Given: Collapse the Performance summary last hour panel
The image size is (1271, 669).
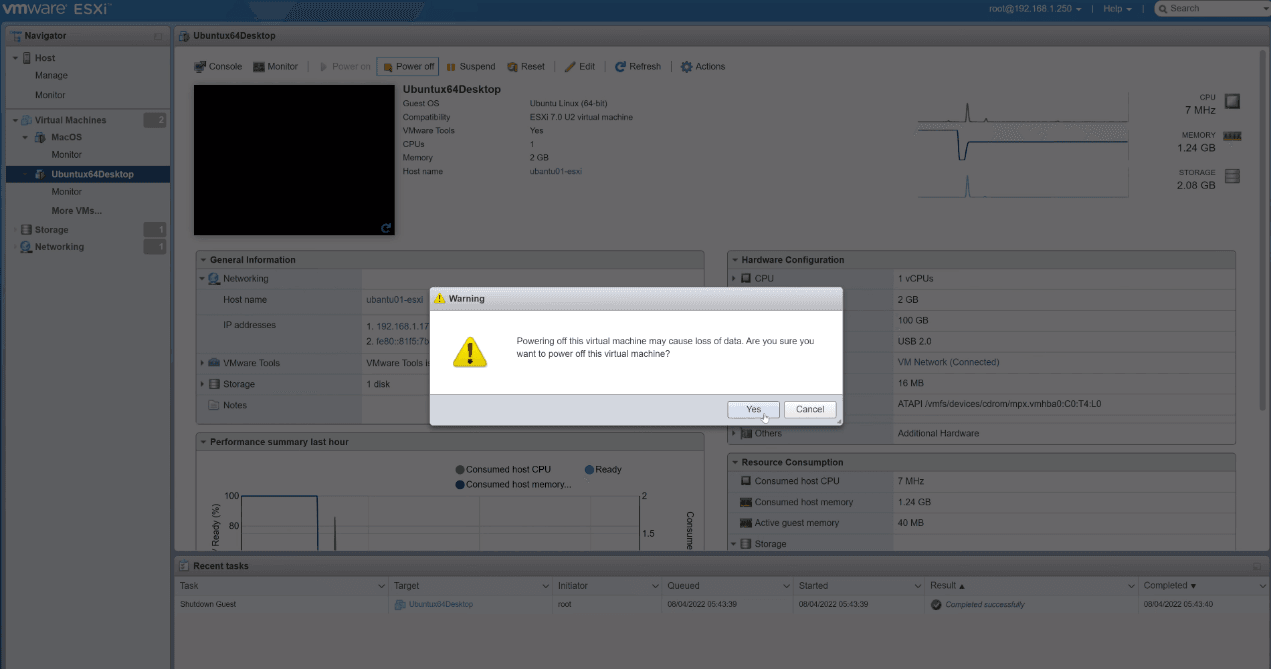Looking at the screenshot, I should (x=203, y=442).
